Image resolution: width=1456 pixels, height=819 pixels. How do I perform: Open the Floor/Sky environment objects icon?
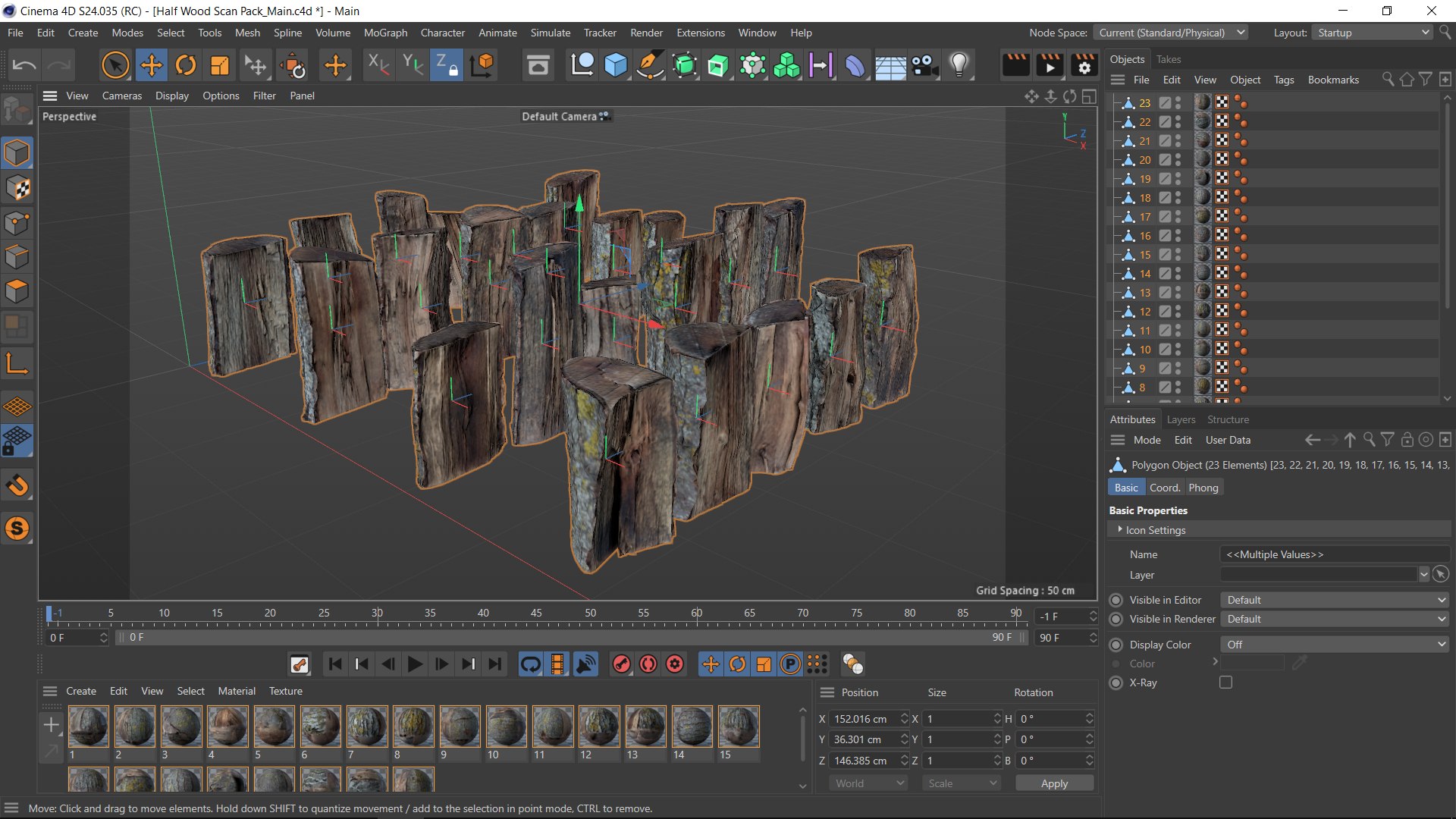click(890, 65)
